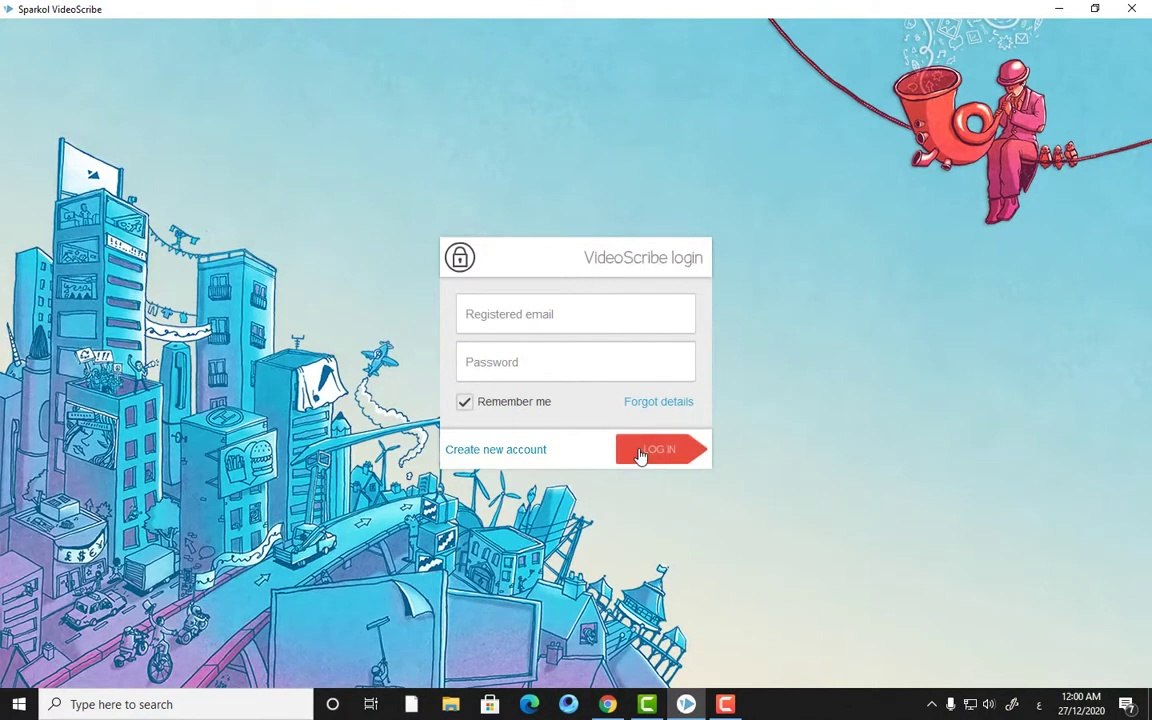Open the blue swirl app in taskbar
This screenshot has width=1152, height=720.
(569, 704)
